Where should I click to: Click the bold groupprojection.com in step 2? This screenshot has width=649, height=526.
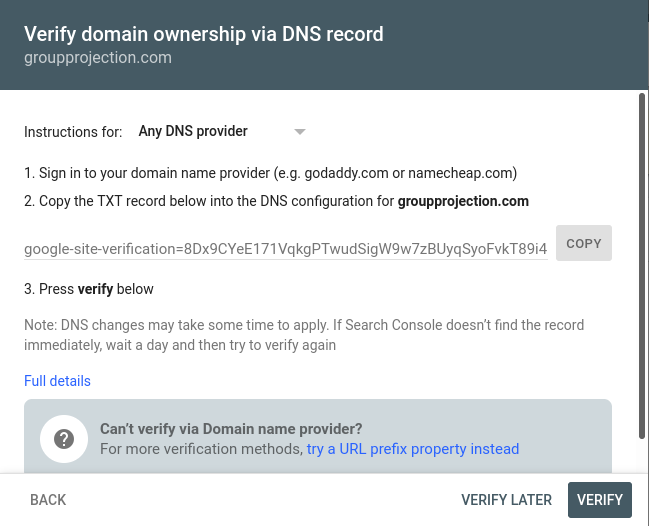463,201
